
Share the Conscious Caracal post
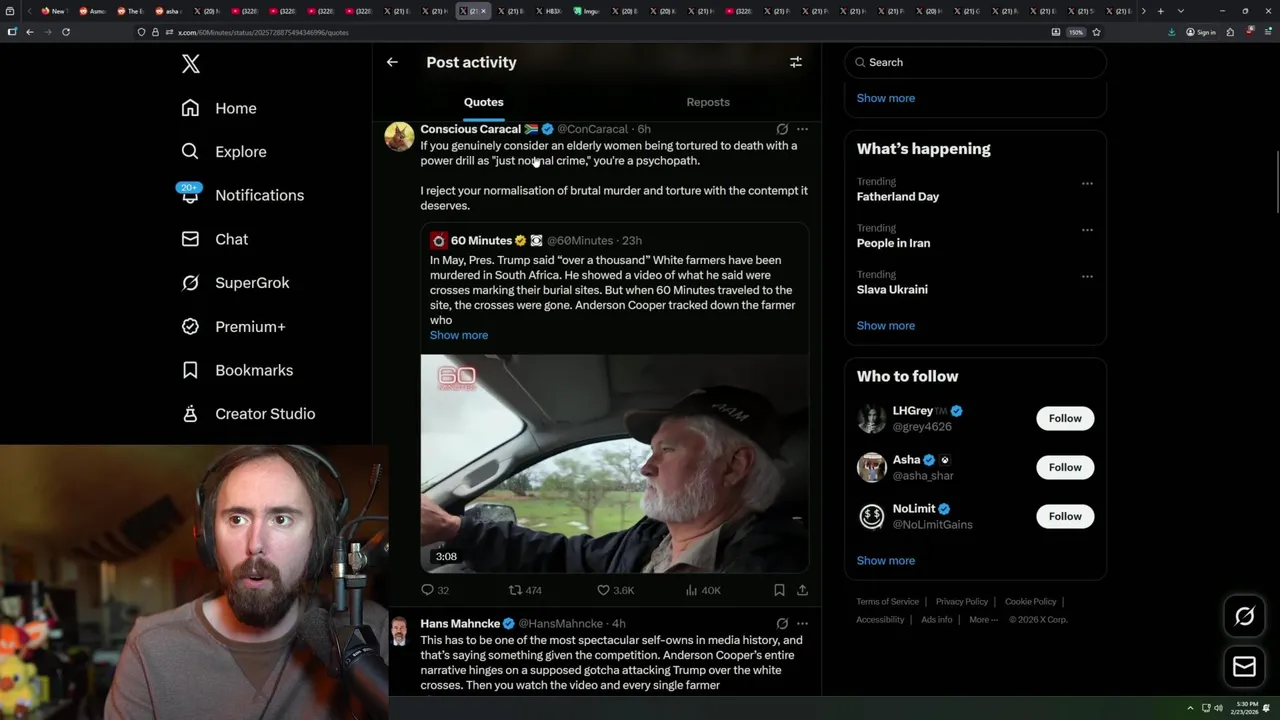pos(802,590)
